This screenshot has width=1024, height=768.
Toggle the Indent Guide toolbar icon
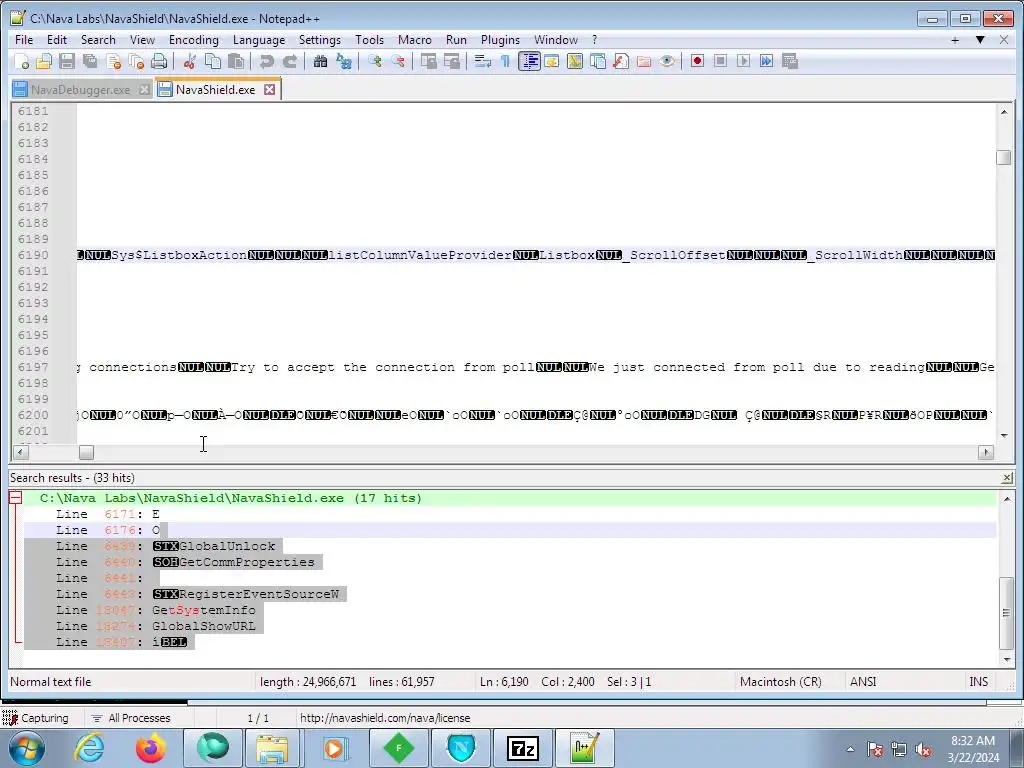529,61
